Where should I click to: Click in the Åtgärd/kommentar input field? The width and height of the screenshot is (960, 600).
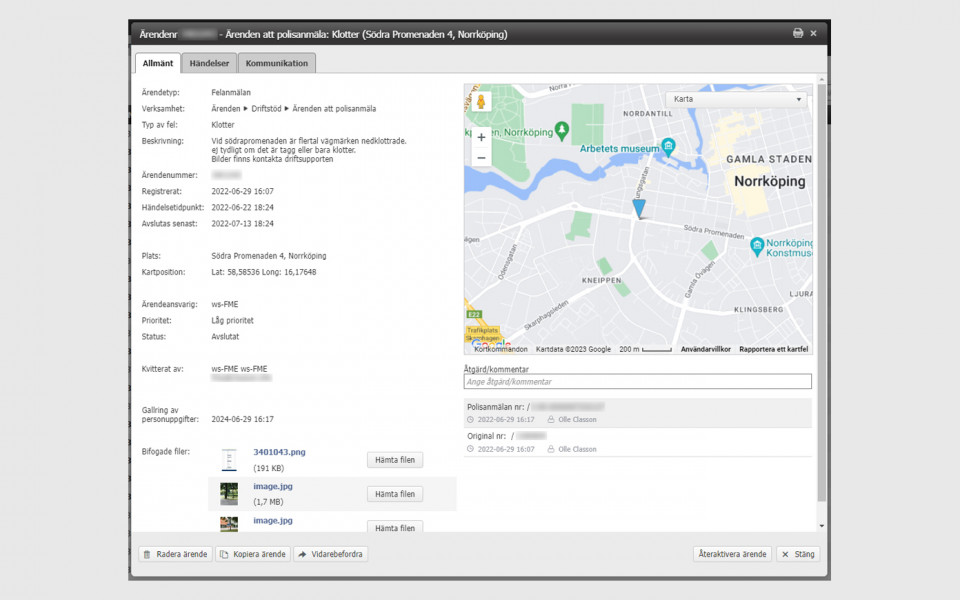[638, 381]
